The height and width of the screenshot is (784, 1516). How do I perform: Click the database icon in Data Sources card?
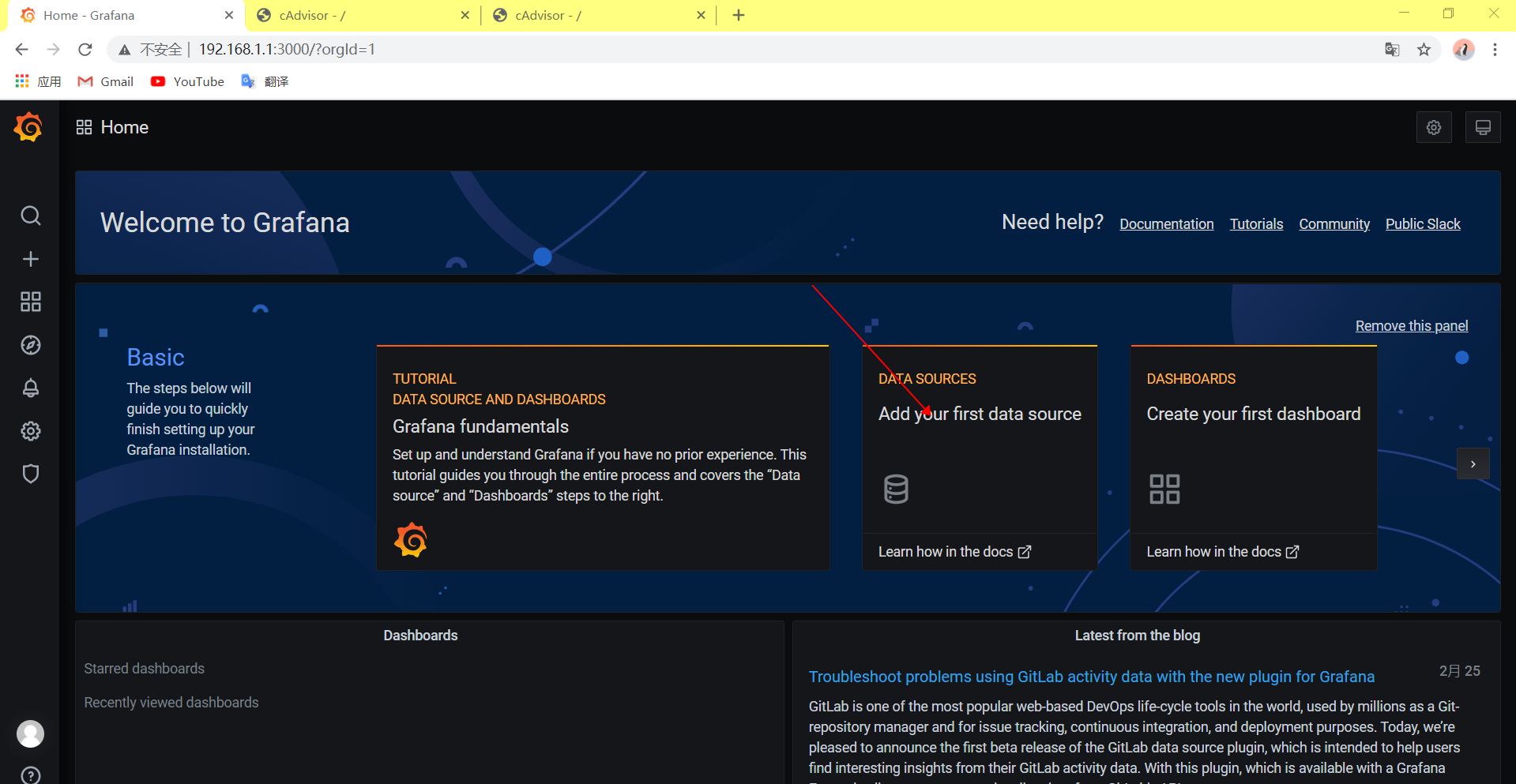tap(896, 489)
